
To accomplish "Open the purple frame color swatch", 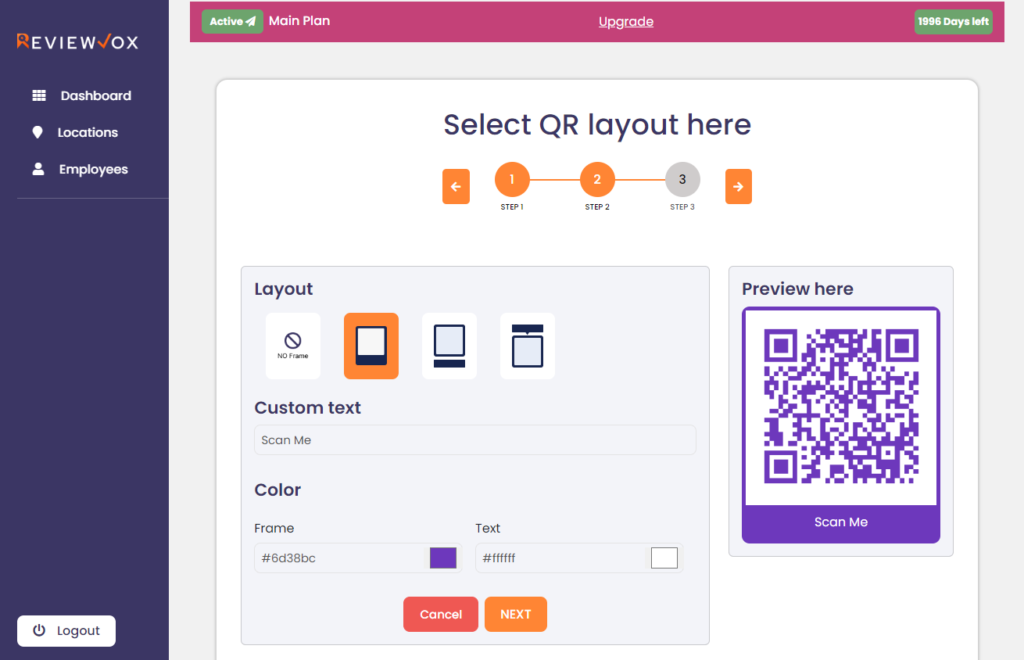I will (x=443, y=558).
